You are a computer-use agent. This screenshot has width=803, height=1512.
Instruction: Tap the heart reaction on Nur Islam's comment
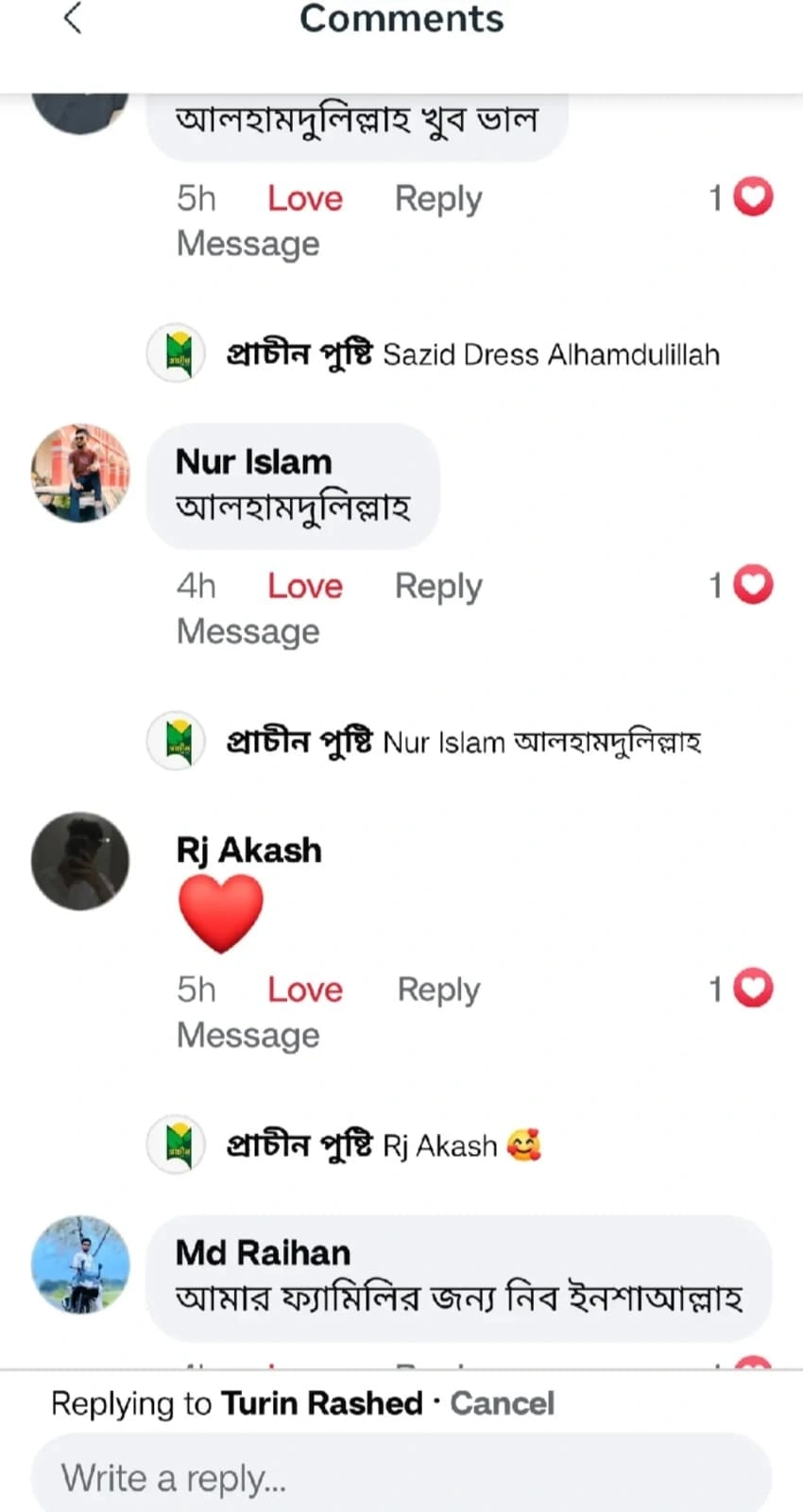coord(753,585)
